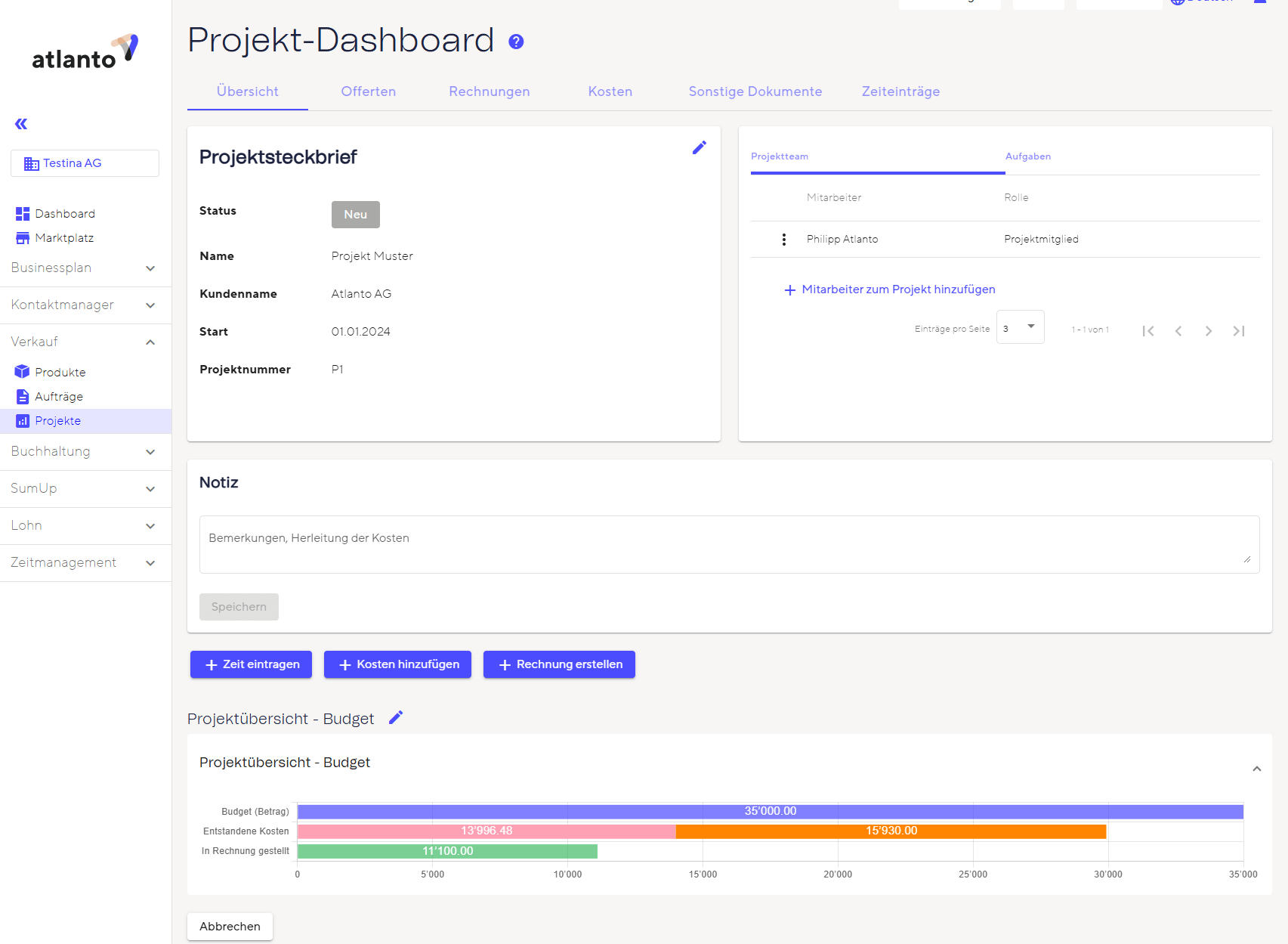Select Aufgaben tab
The width and height of the screenshot is (1288, 944).
(x=1132, y=156)
